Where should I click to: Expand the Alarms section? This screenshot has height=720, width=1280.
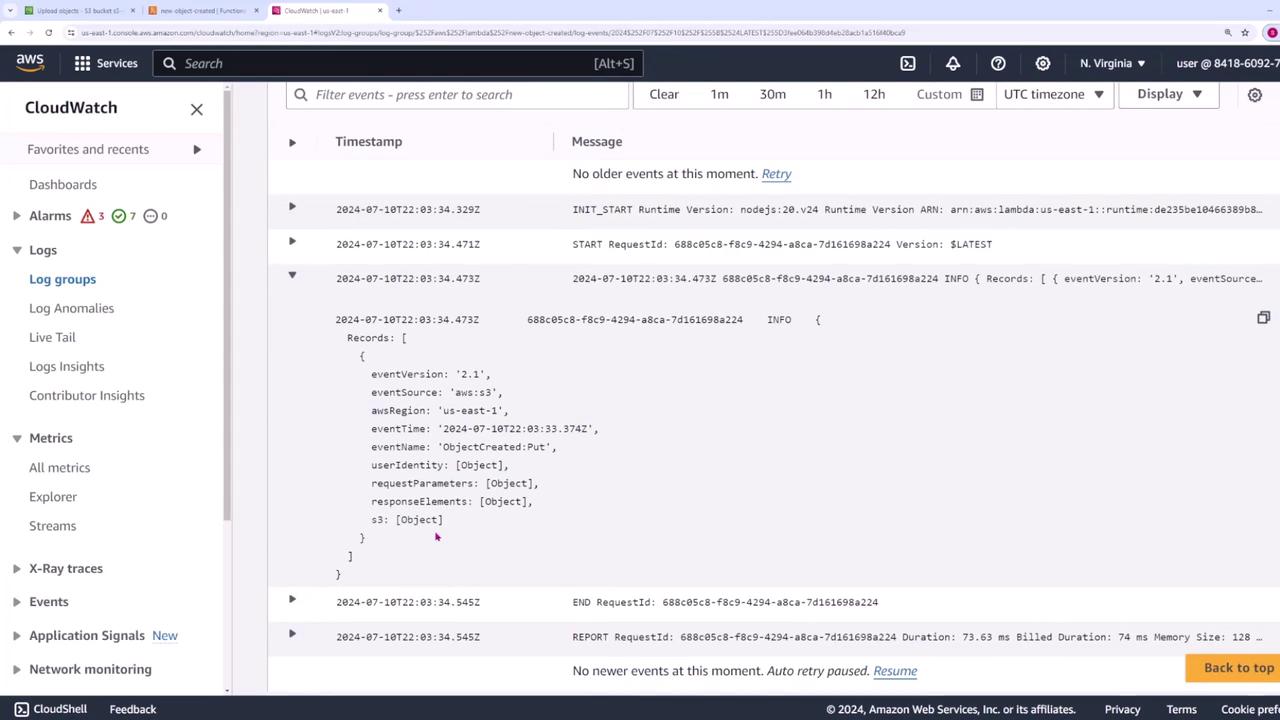(16, 216)
